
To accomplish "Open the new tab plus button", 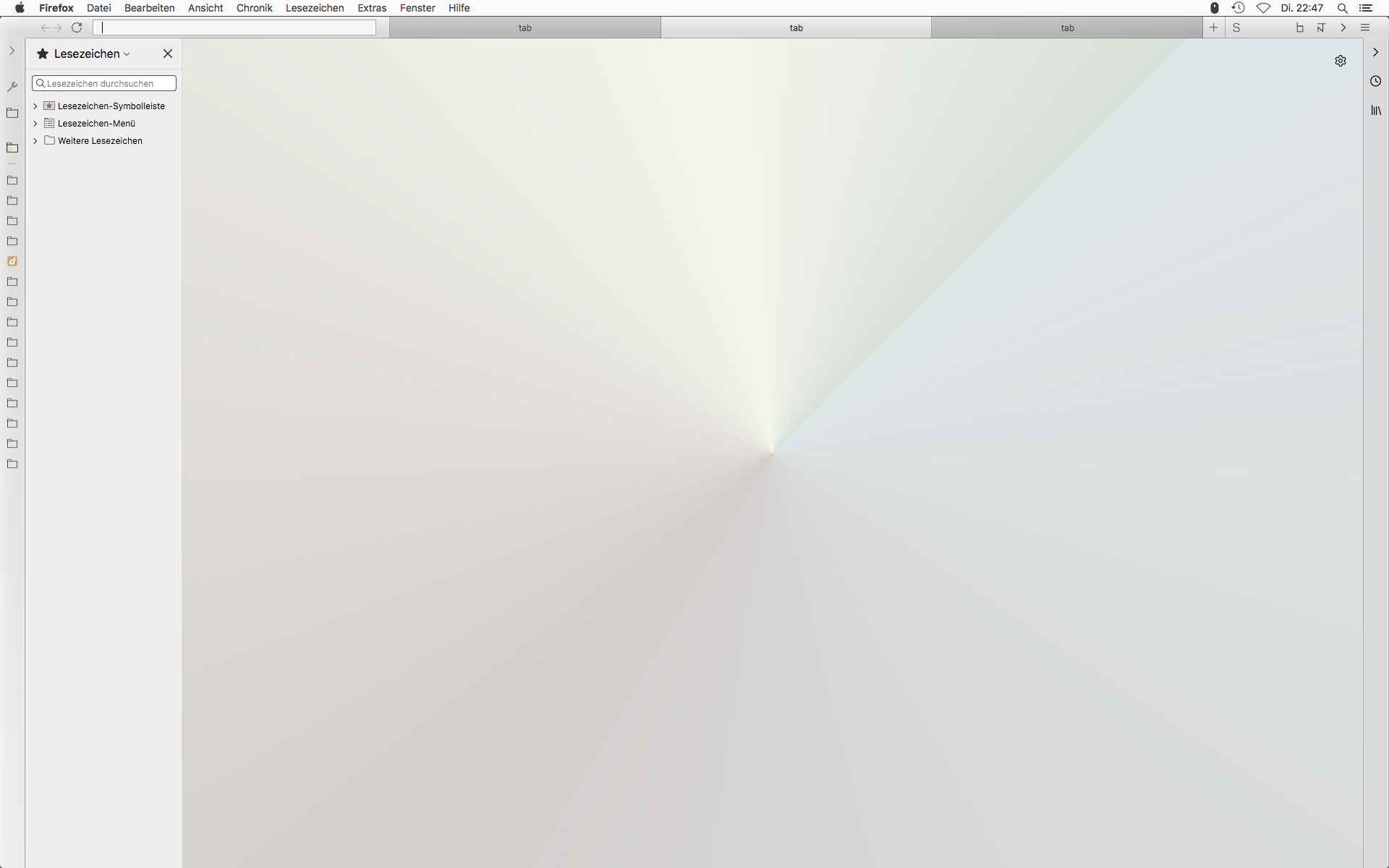I will (1213, 27).
